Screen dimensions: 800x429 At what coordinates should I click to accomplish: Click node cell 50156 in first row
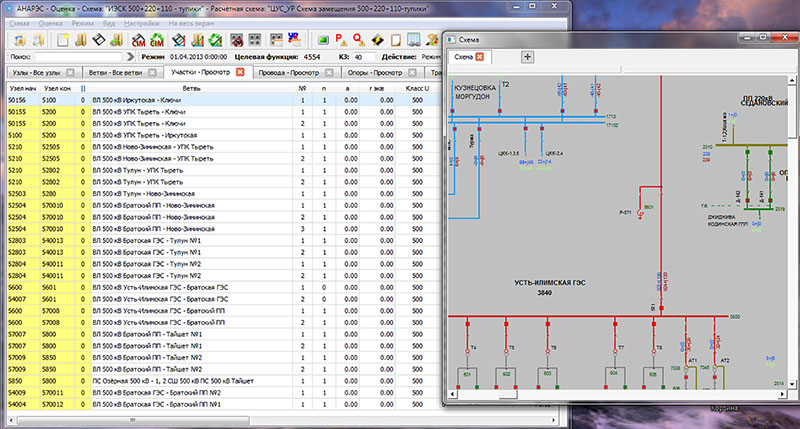tap(23, 100)
